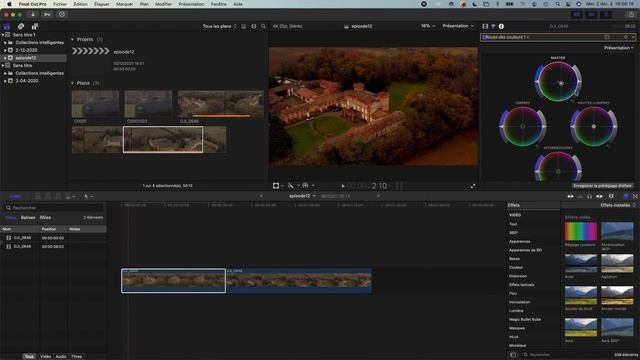Image resolution: width=640 pixels, height=360 pixels.
Task: Toggle the Roues des couleurs 1 checkbox
Action: tap(484, 37)
